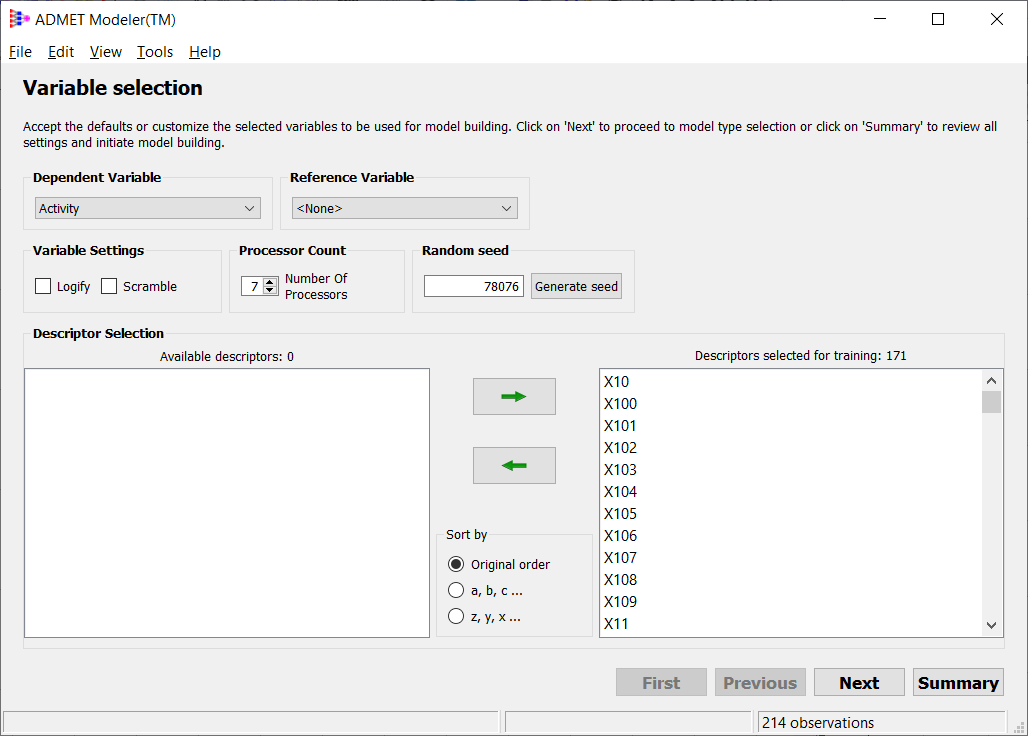Select the z, y, x sort option
The height and width of the screenshot is (736, 1028).
pyautogui.click(x=456, y=617)
